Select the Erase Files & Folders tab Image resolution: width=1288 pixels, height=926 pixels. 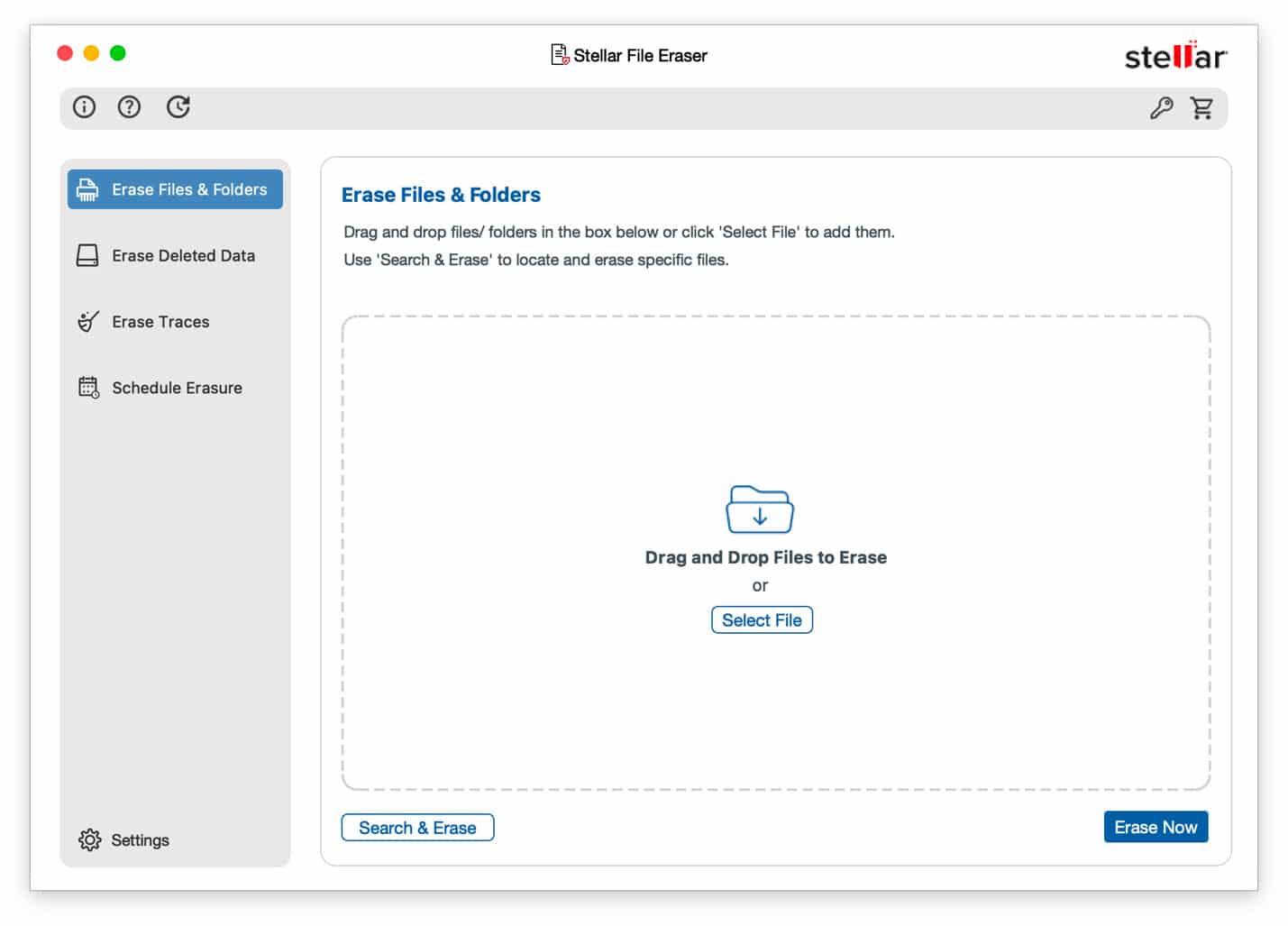coord(175,189)
